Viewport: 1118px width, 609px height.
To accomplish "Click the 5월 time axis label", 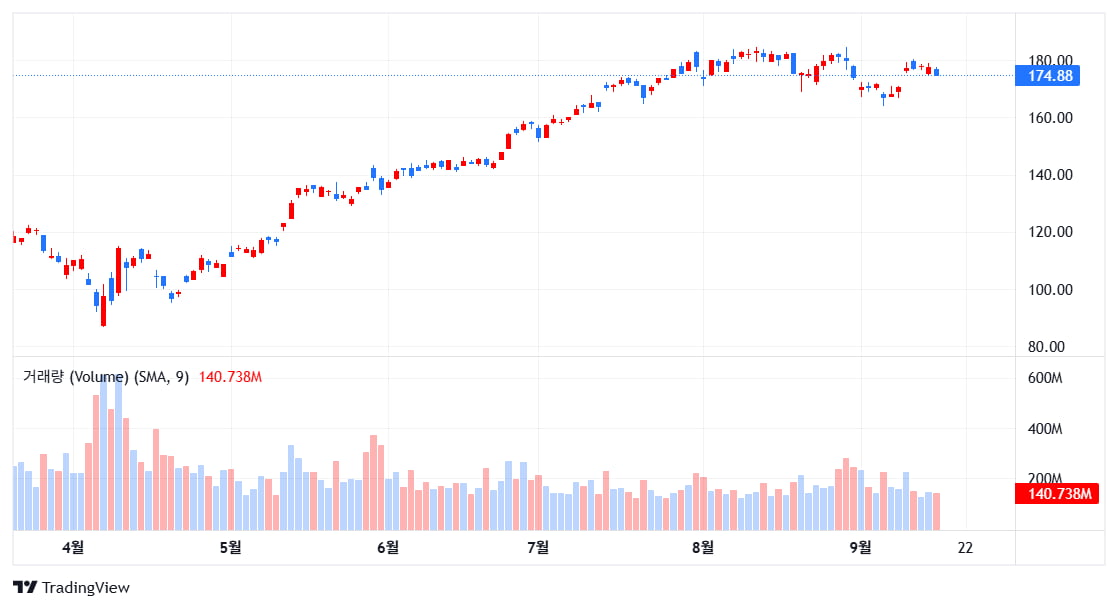I will coord(230,547).
